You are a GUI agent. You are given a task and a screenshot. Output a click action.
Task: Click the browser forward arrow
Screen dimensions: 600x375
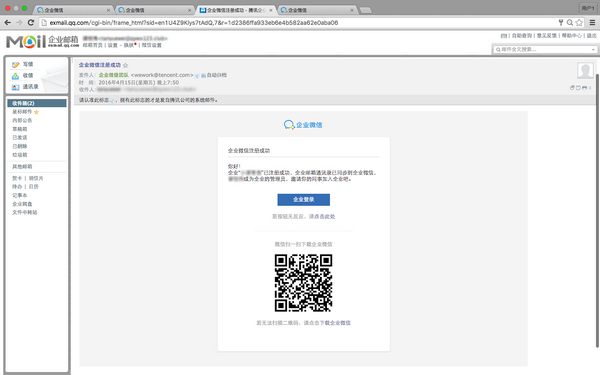[x=19, y=23]
